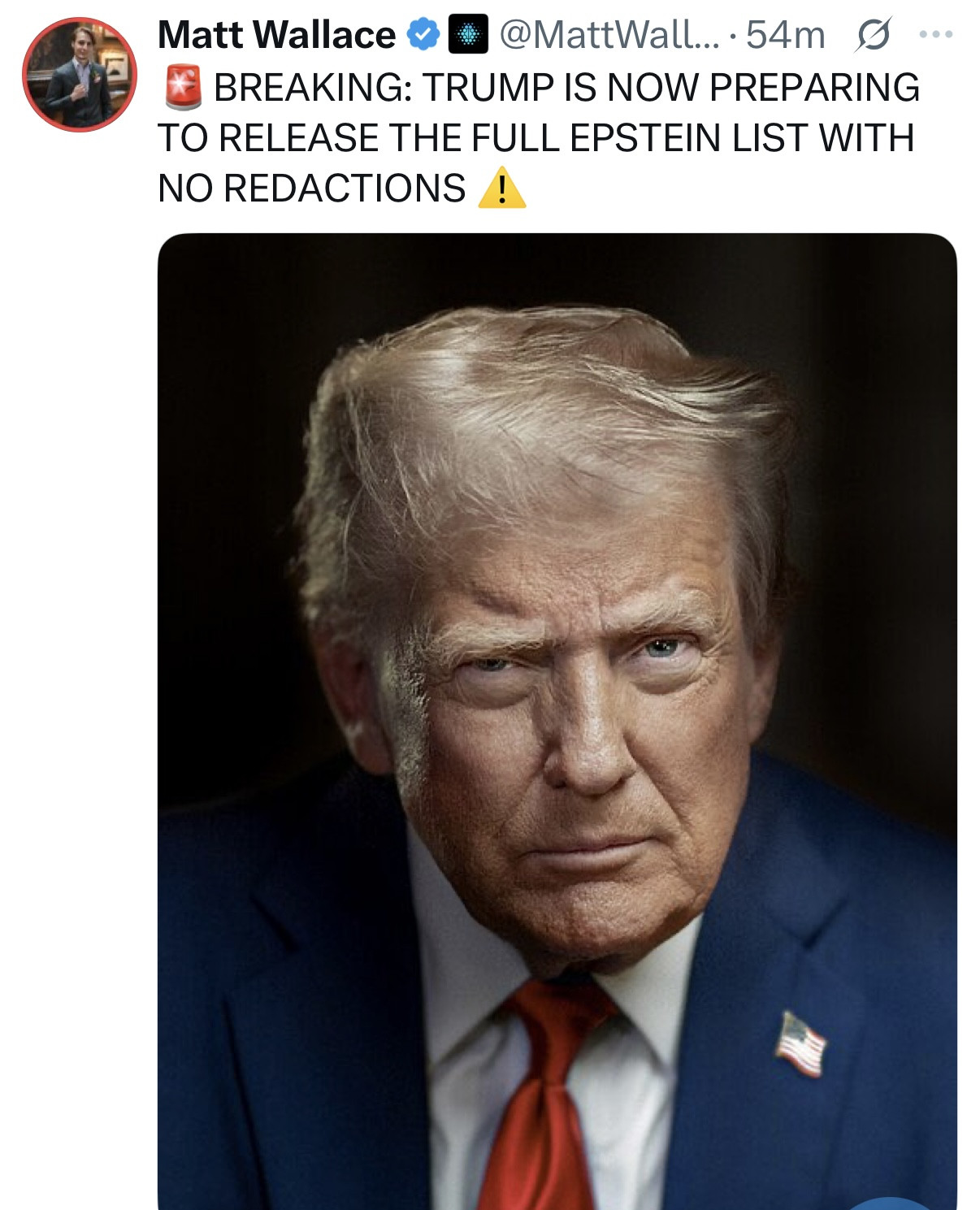Open Matt Wallace's profile avatar

point(80,74)
